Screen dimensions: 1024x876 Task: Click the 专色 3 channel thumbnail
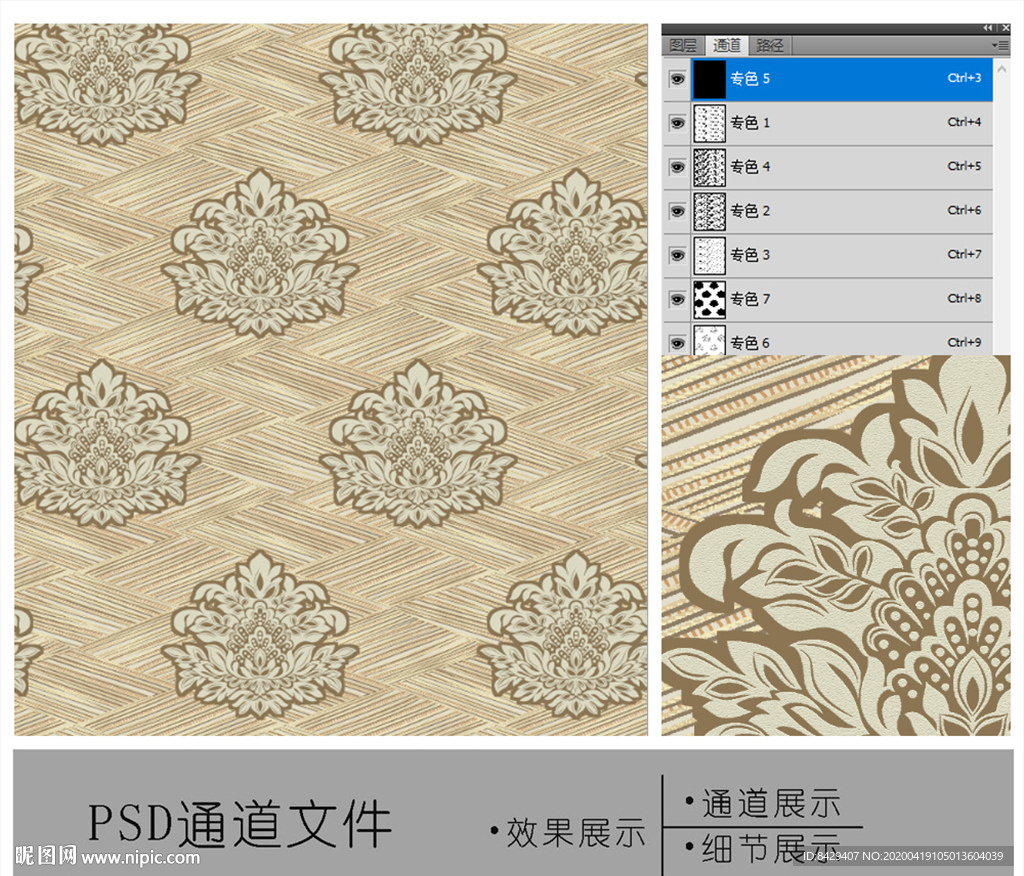pyautogui.click(x=709, y=255)
